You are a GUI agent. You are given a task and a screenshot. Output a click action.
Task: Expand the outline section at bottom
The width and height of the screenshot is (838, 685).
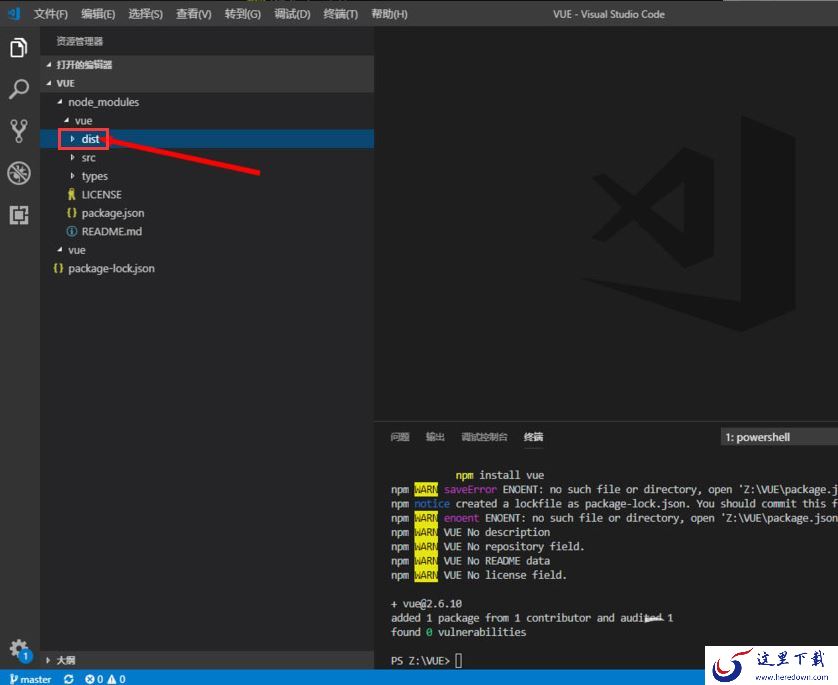49,660
